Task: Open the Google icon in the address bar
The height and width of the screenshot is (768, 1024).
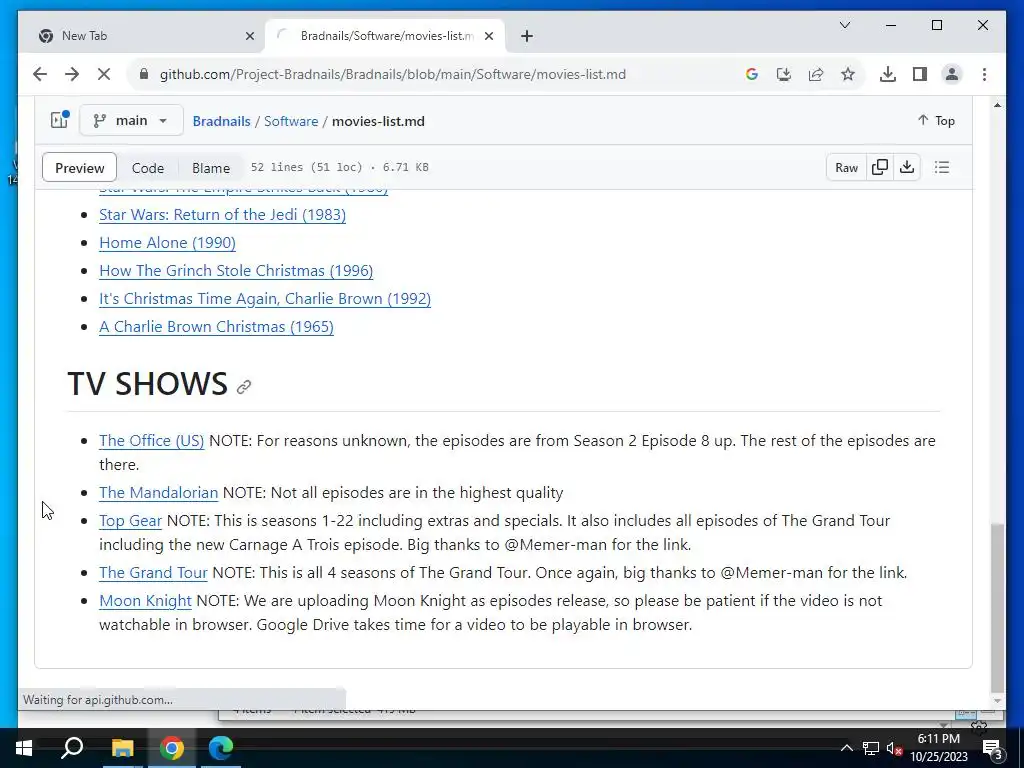Action: click(x=752, y=74)
